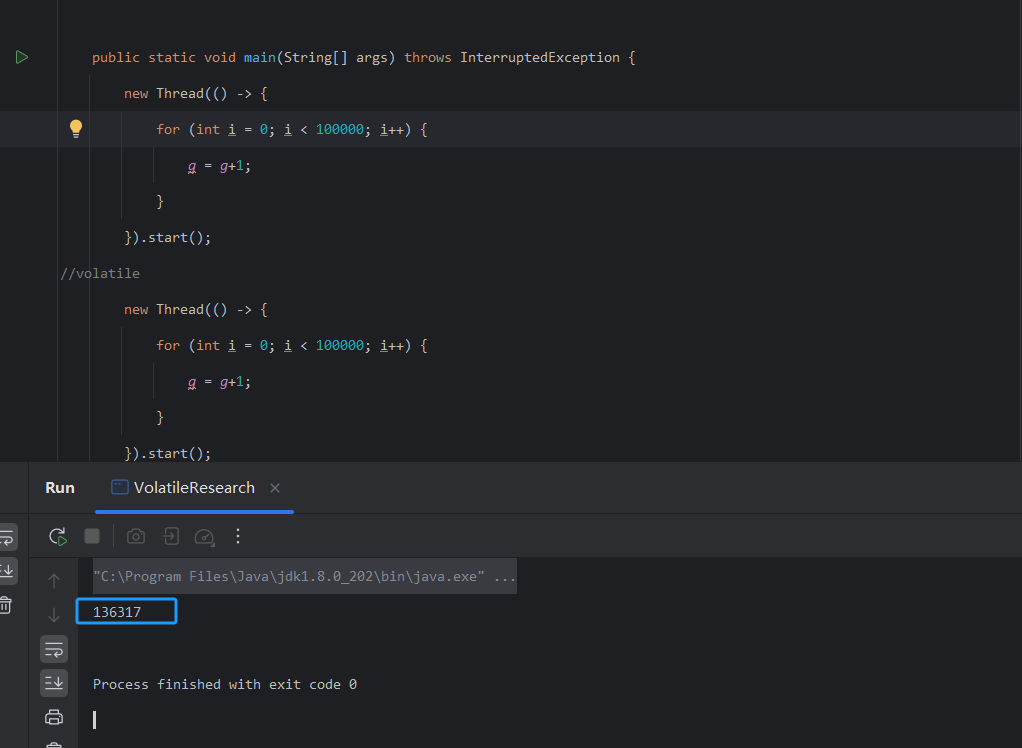The width and height of the screenshot is (1022, 748).
Task: Run main via the green gutter arrow
Action: pos(22,57)
